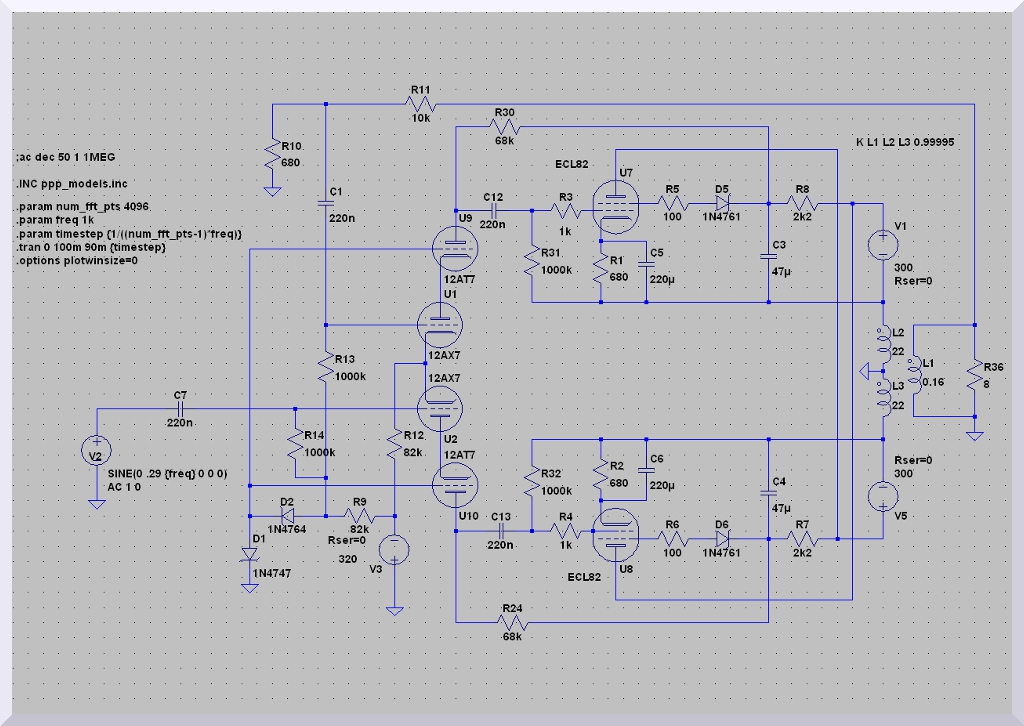
Task: Select the K L1 L2 L3 coupling statement
Action: pyautogui.click(x=904, y=143)
